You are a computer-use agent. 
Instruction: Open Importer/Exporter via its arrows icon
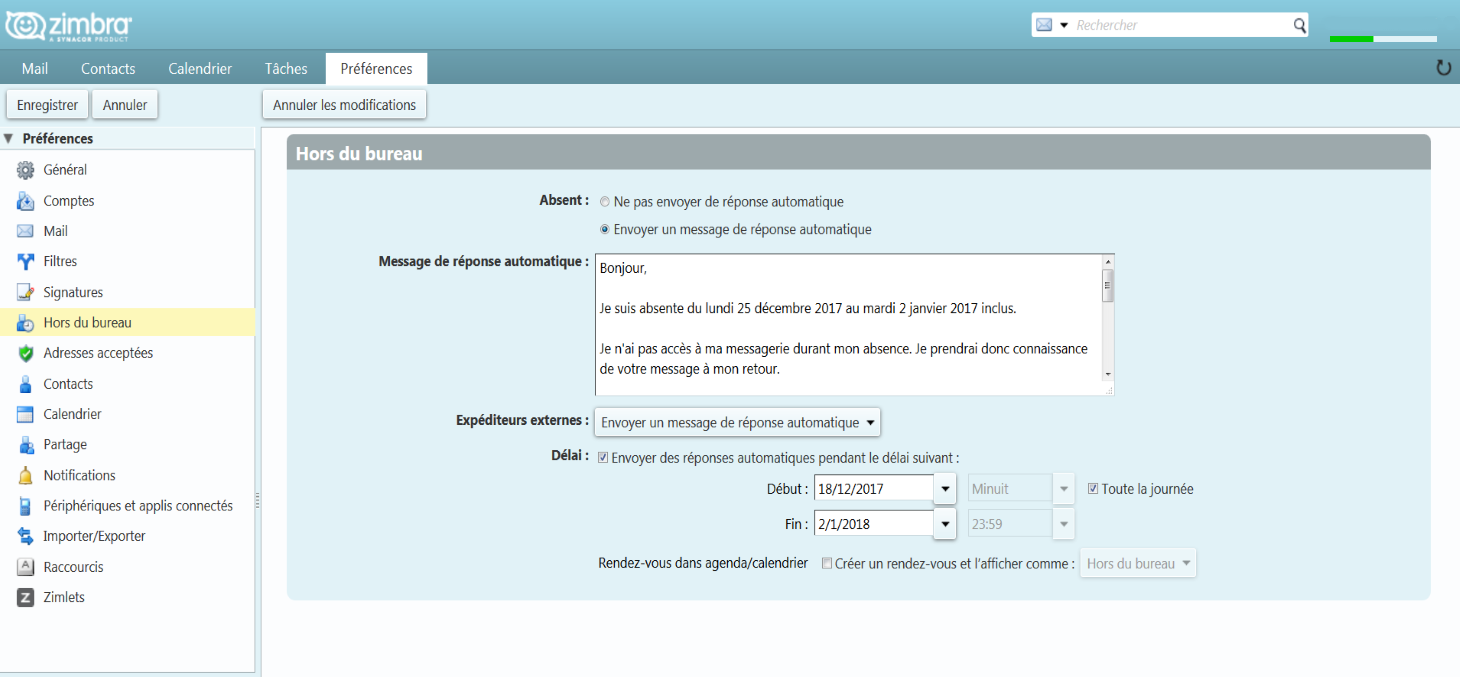pyautogui.click(x=26, y=537)
